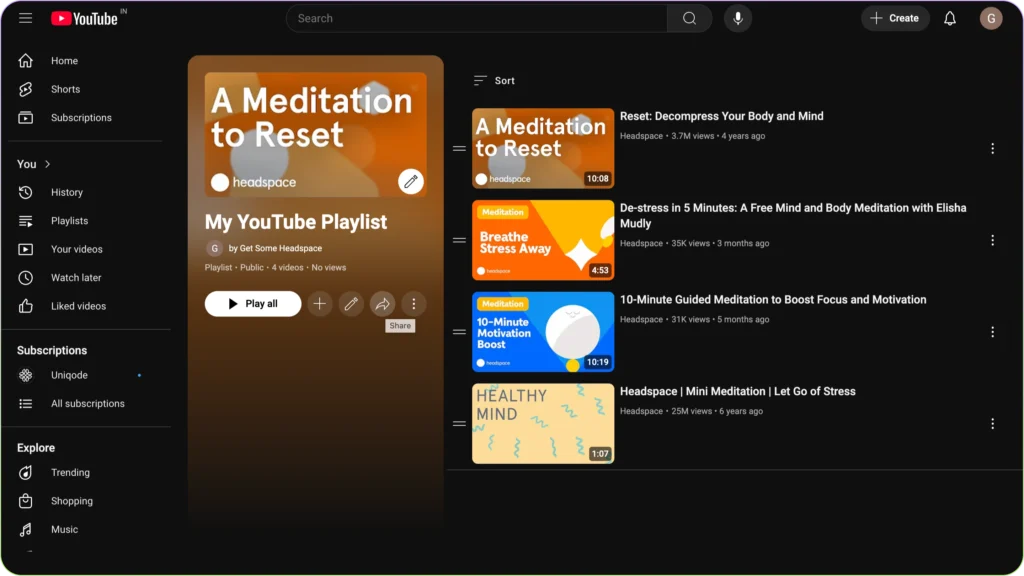Go to Trending under Explore
Screen dimensions: 1024x576
click(x=70, y=472)
